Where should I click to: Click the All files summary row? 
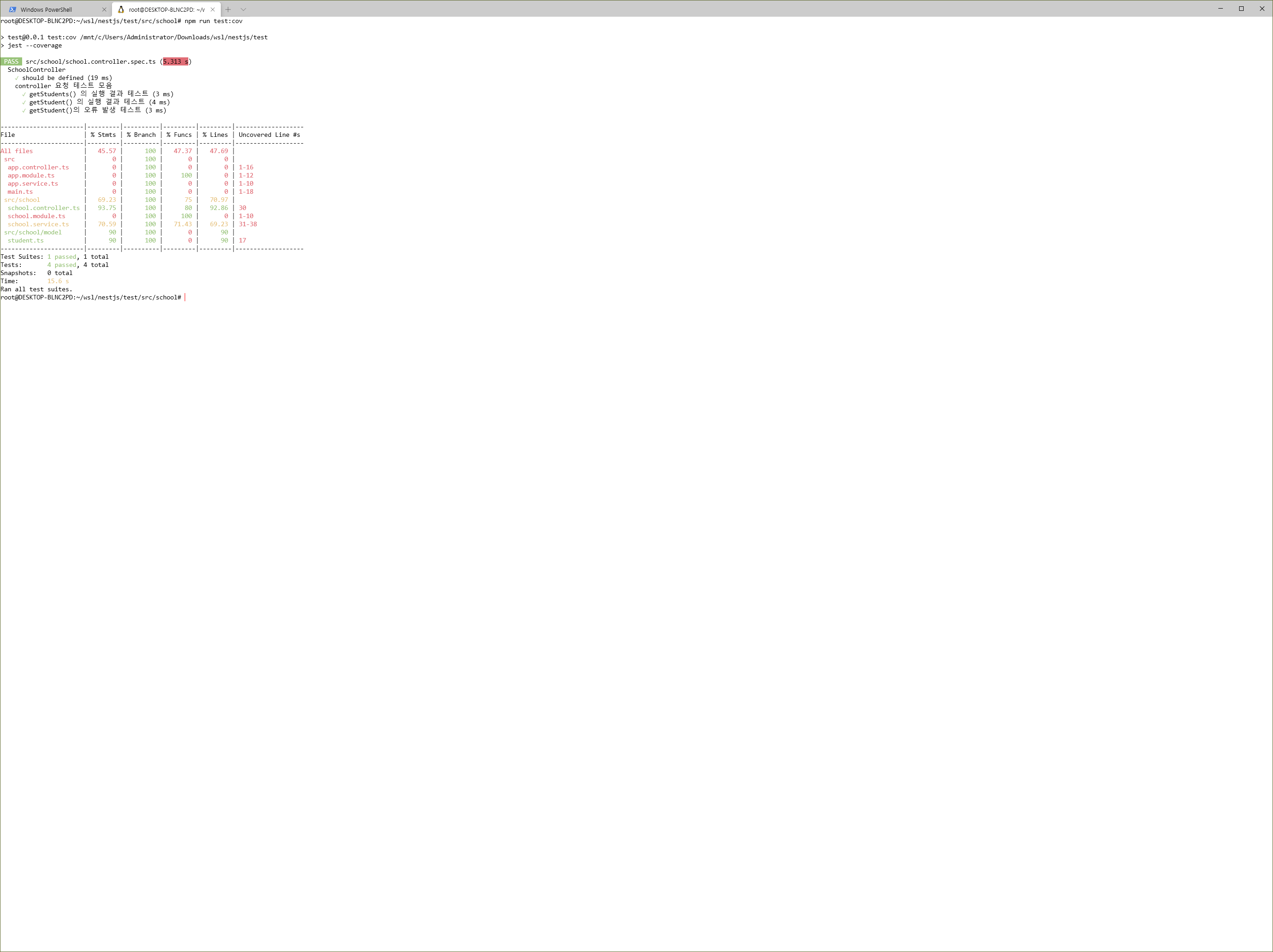pos(17,151)
